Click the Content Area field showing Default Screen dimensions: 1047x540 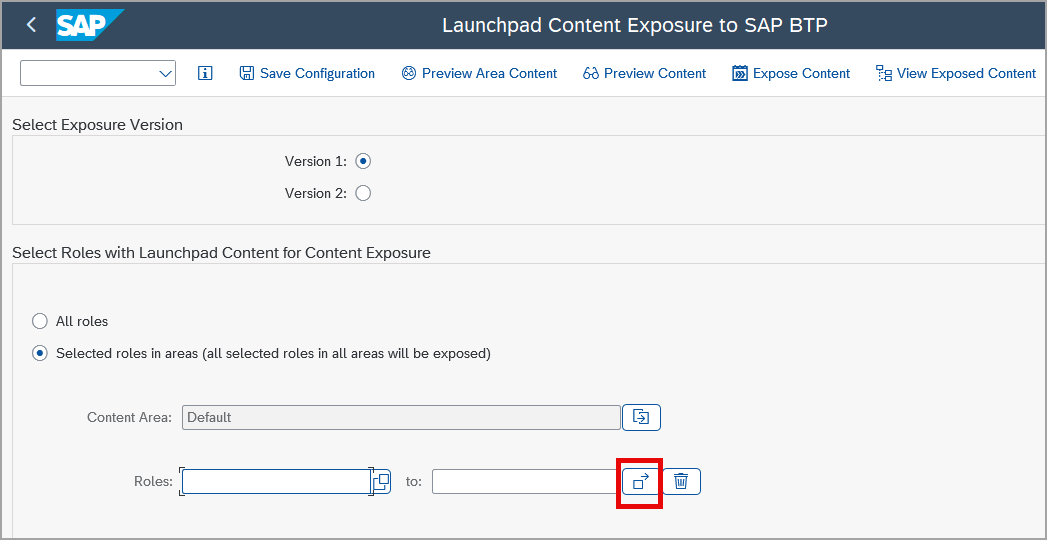coord(401,417)
